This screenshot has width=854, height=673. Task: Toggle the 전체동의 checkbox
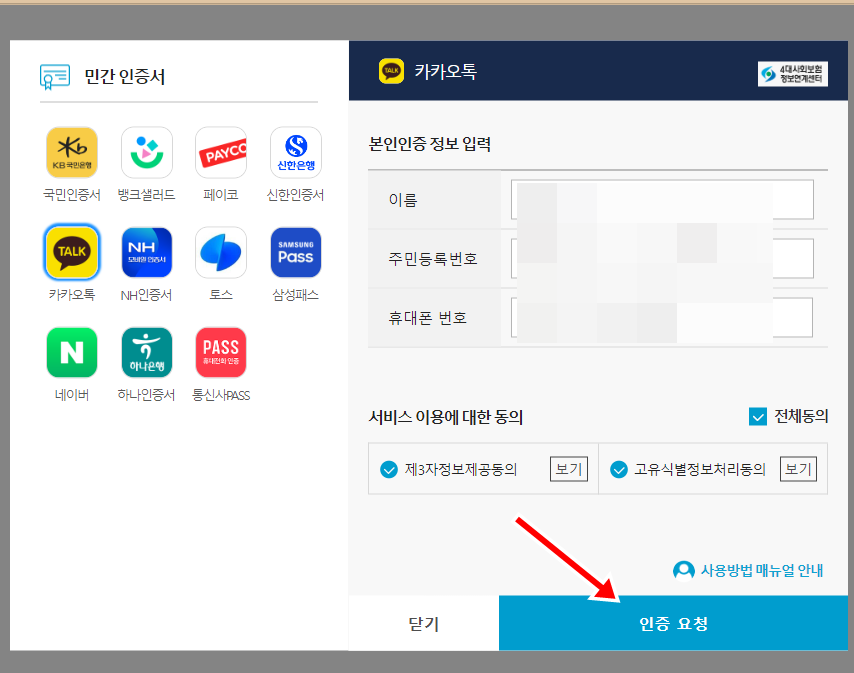(x=758, y=417)
